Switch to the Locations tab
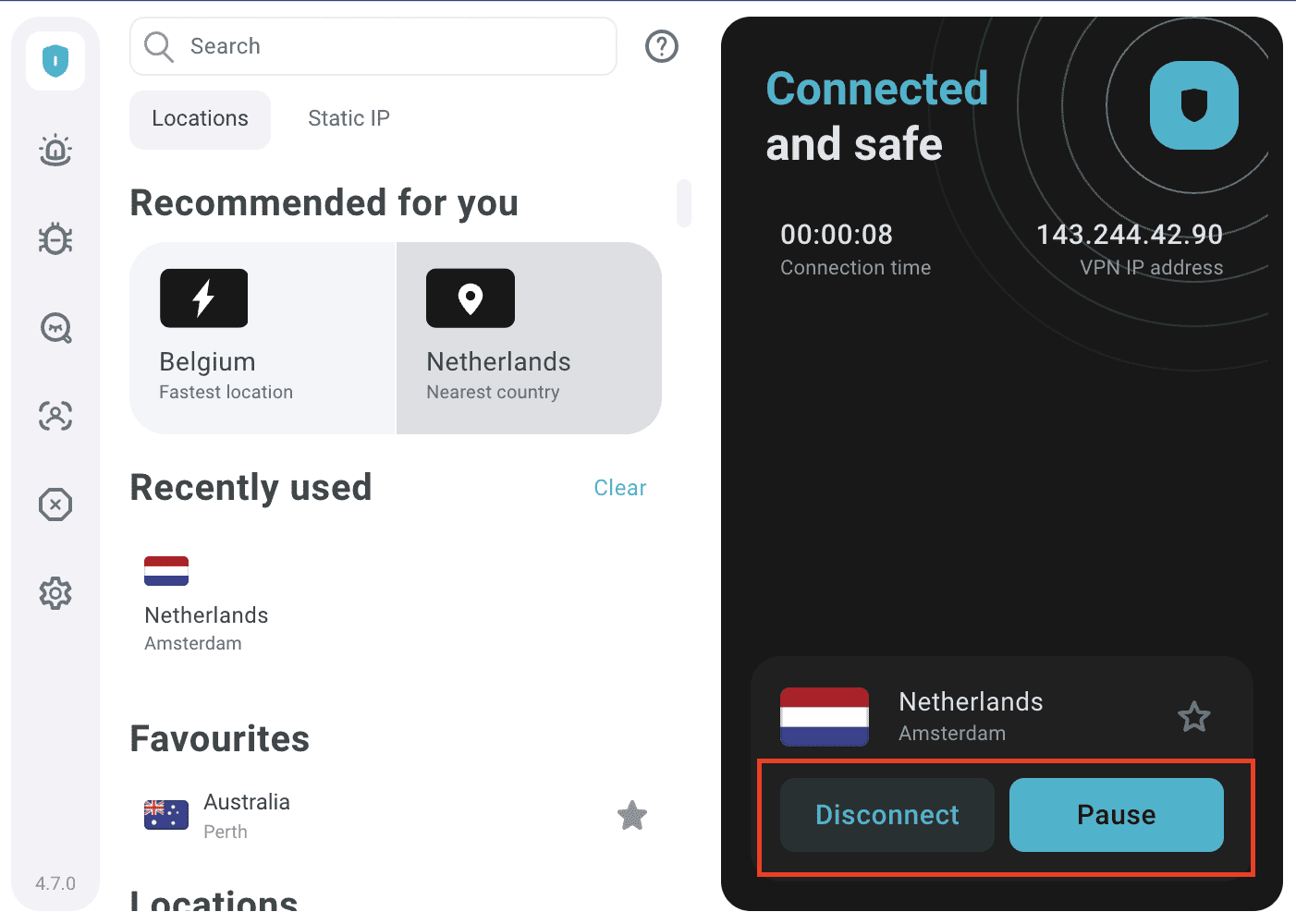Image resolution: width=1296 pixels, height=924 pixels. [200, 119]
